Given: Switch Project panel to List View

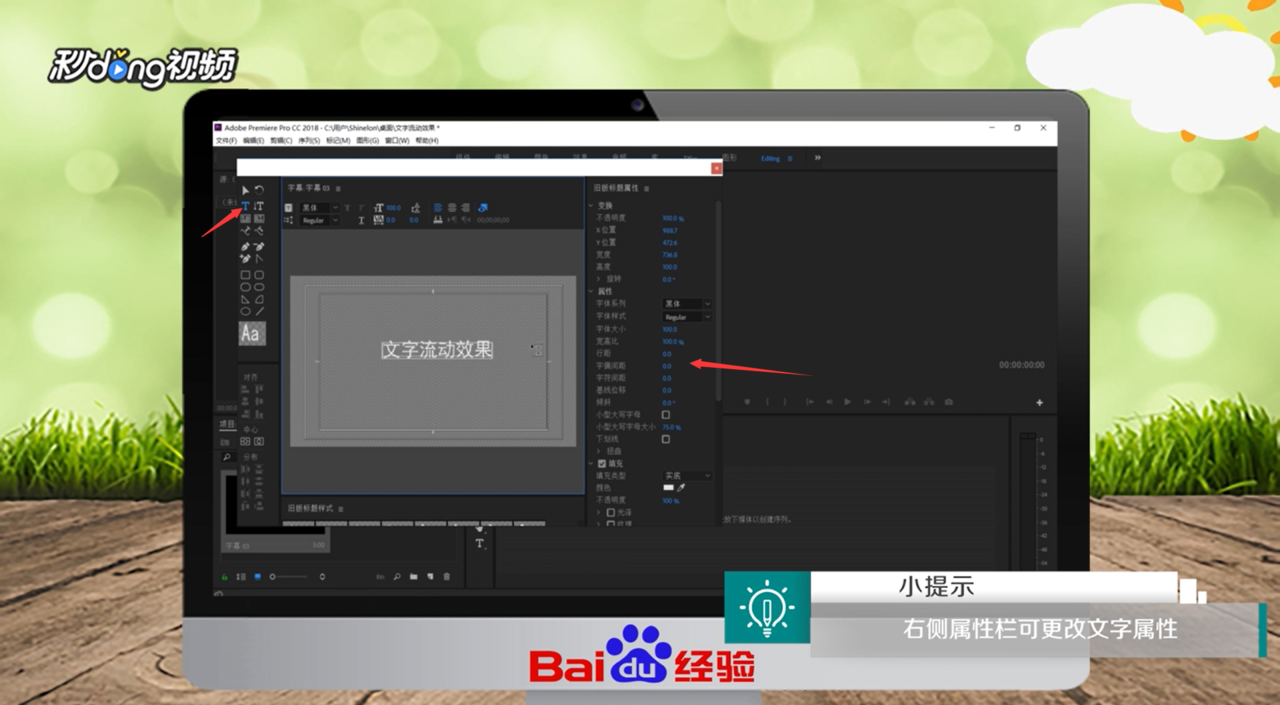Looking at the screenshot, I should pyautogui.click(x=241, y=577).
